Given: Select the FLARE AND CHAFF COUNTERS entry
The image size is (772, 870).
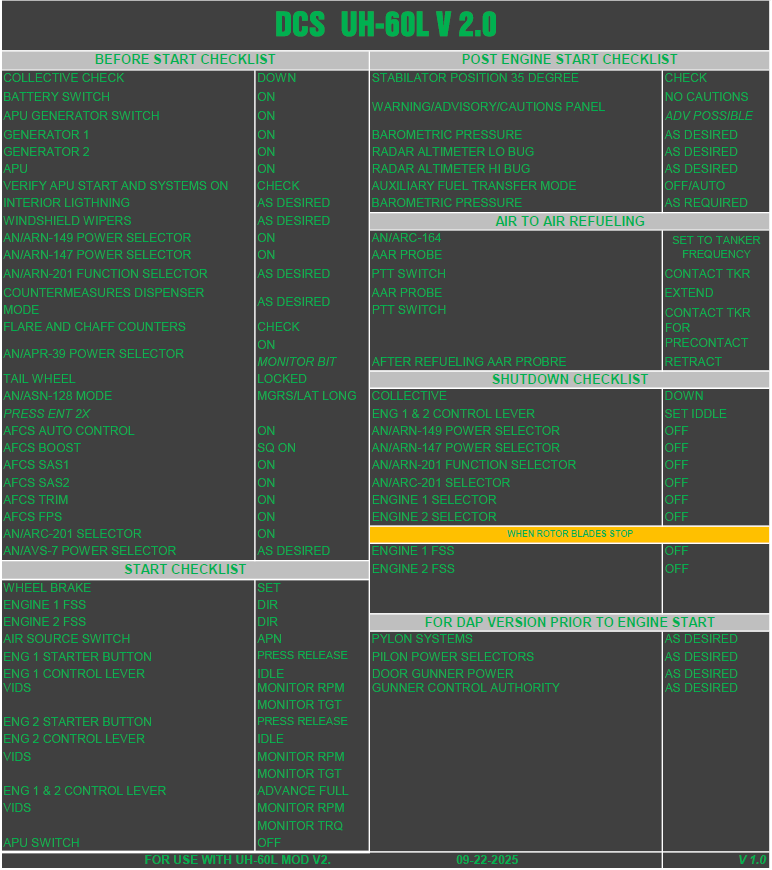Looking at the screenshot, I should (94, 327).
